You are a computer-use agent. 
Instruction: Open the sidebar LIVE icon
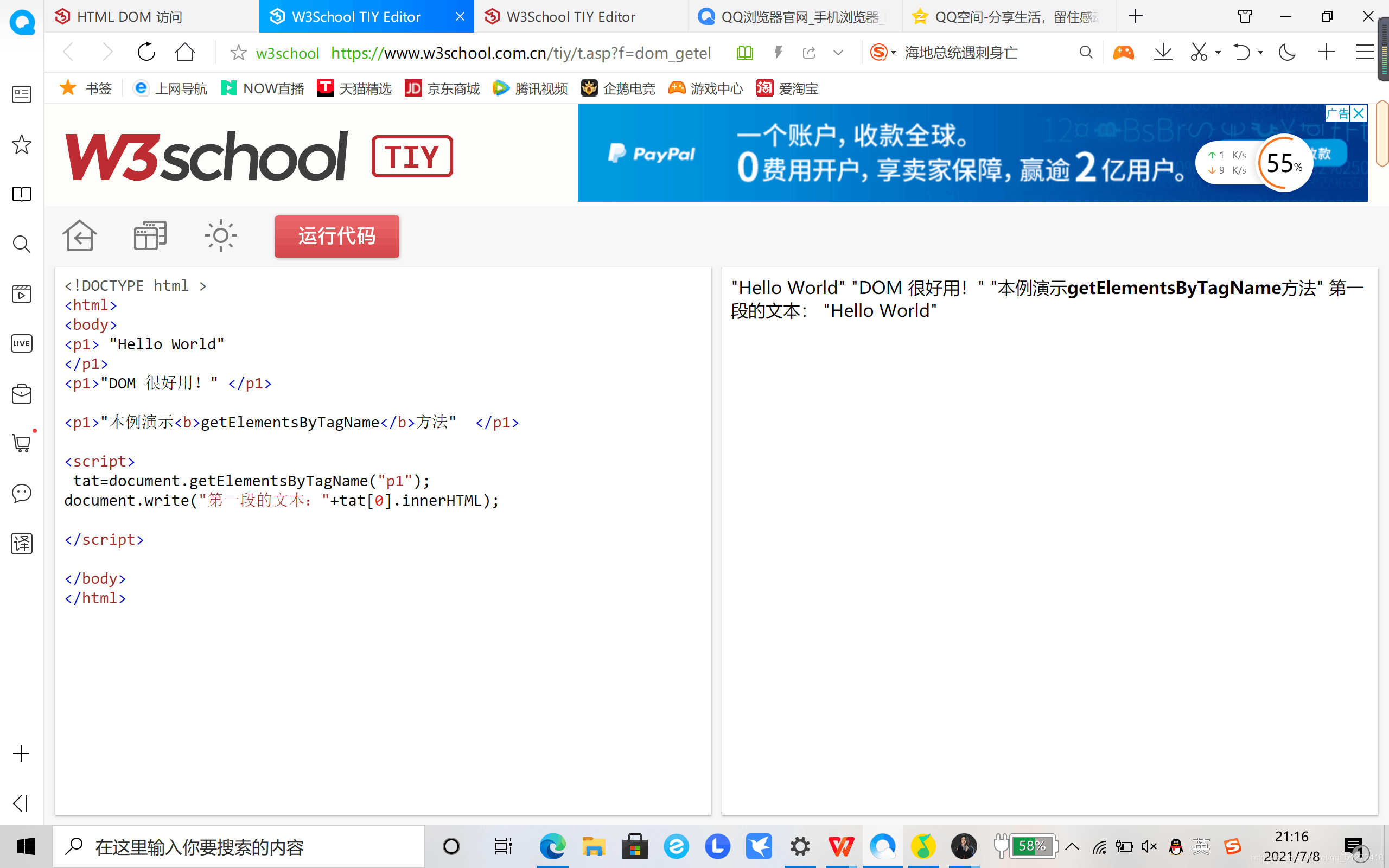pos(22,344)
